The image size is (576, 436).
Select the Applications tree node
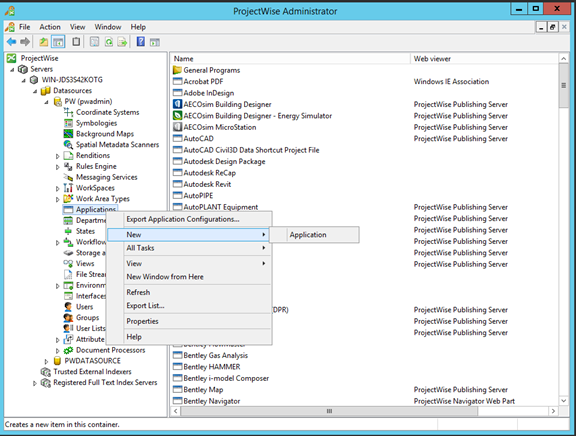pos(96,209)
